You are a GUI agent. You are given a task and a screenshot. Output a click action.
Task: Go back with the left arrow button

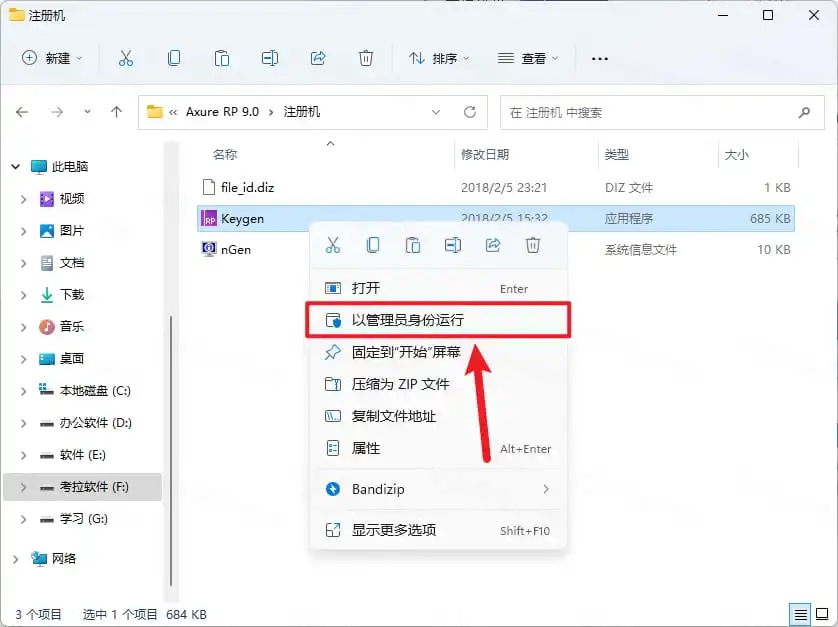[22, 112]
